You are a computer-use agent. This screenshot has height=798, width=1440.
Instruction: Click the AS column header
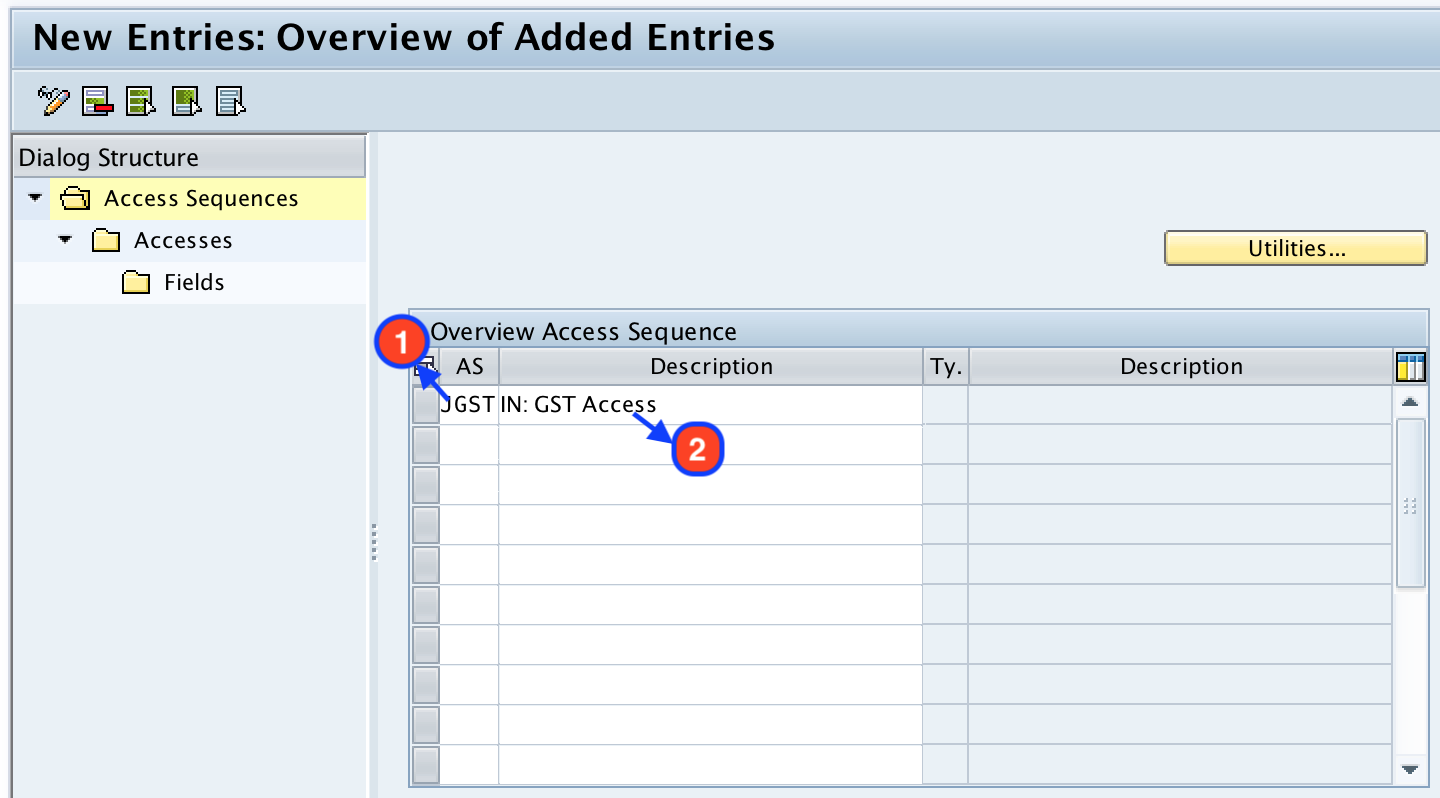[469, 367]
